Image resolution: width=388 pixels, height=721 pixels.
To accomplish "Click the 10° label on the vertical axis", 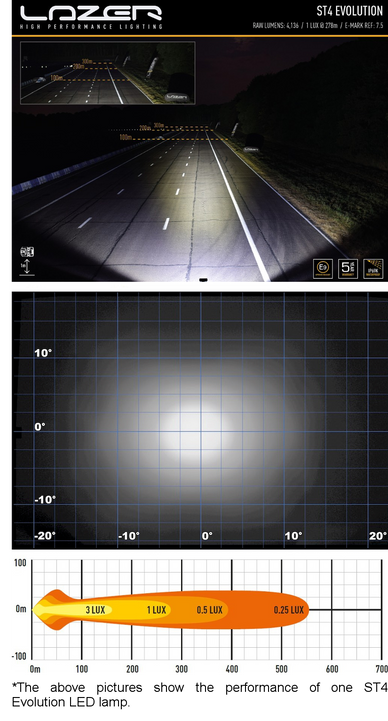I will [43, 353].
